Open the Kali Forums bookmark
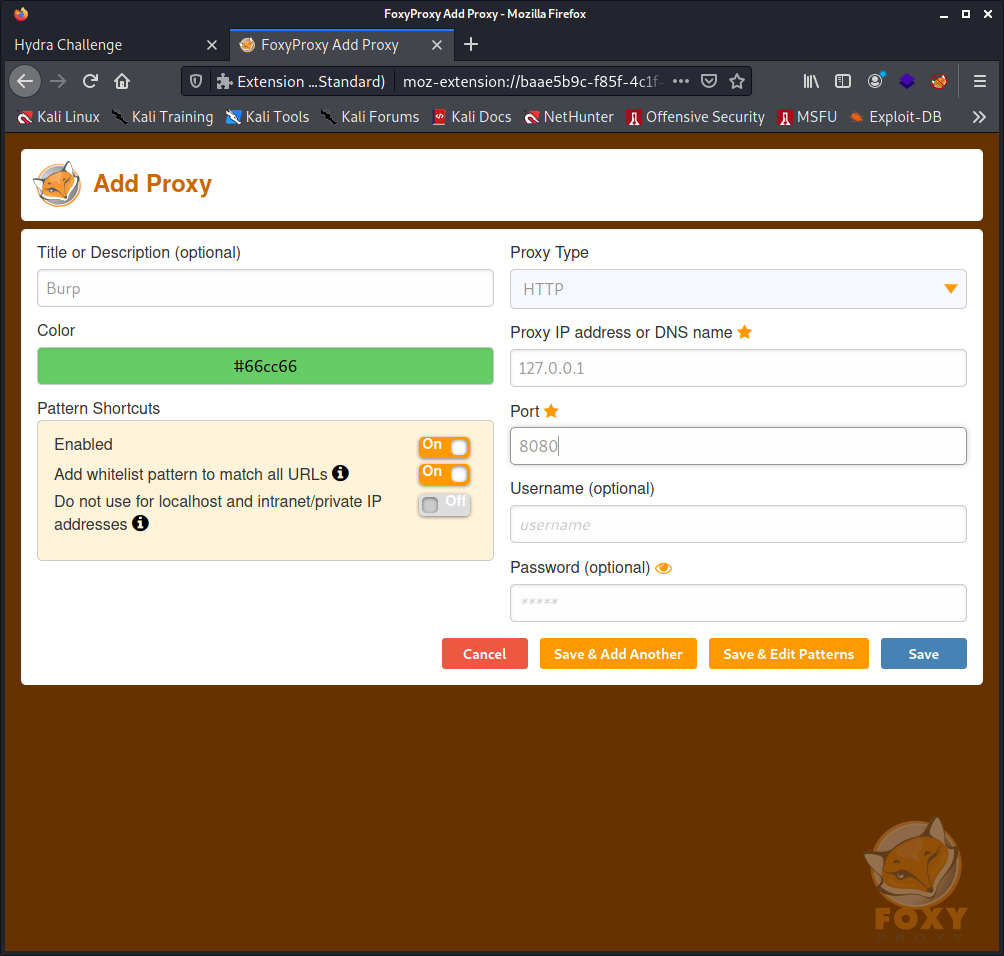 click(x=370, y=117)
